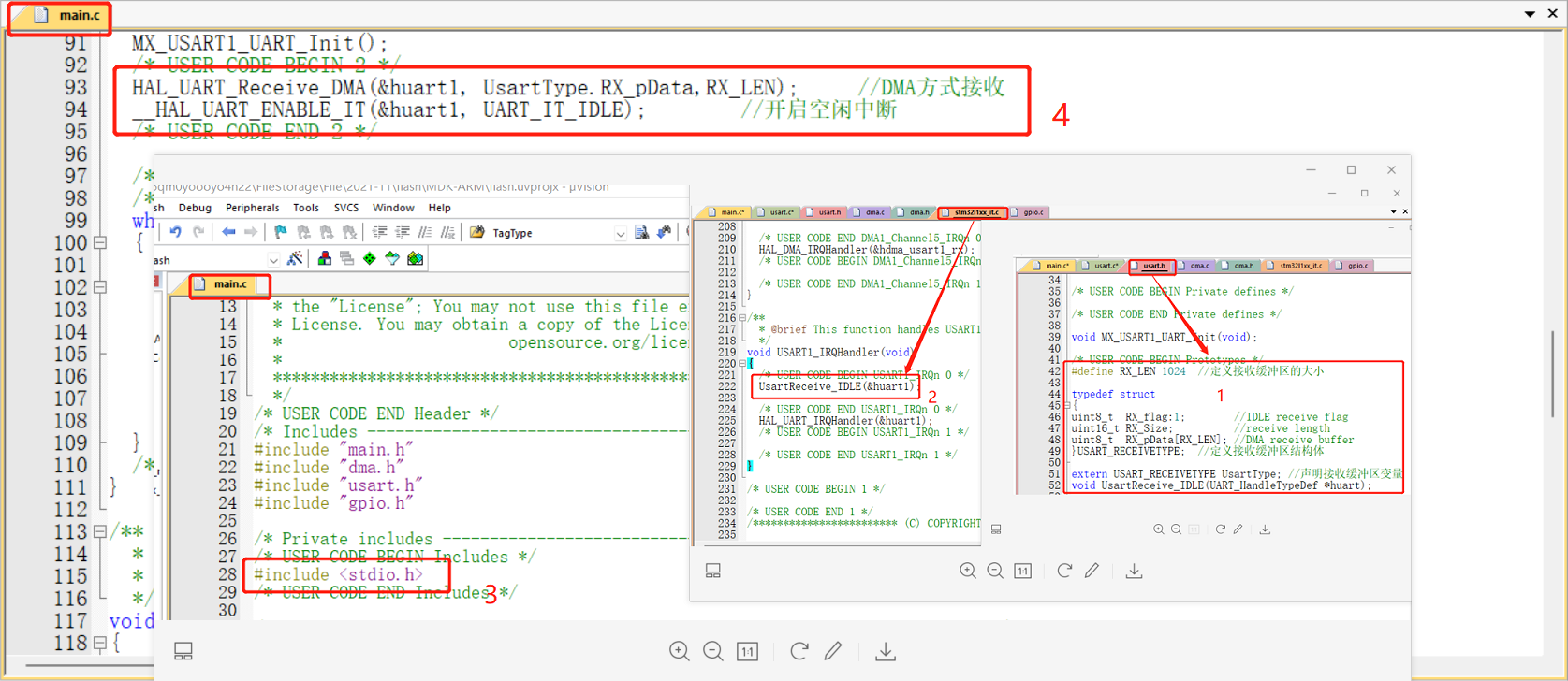Click the outer editor vertical scrollbar thumb
The image size is (1568, 681).
[x=1552, y=374]
